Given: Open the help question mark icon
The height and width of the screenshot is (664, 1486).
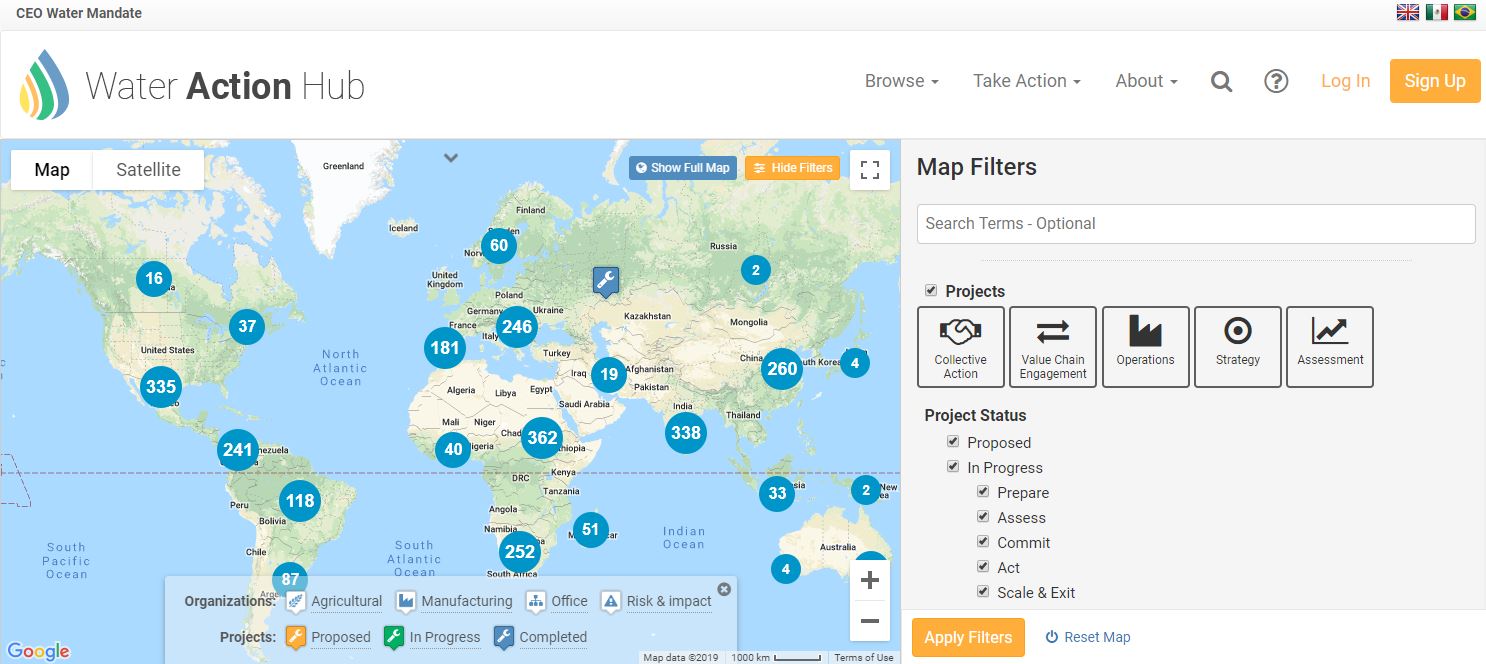Looking at the screenshot, I should tap(1276, 82).
